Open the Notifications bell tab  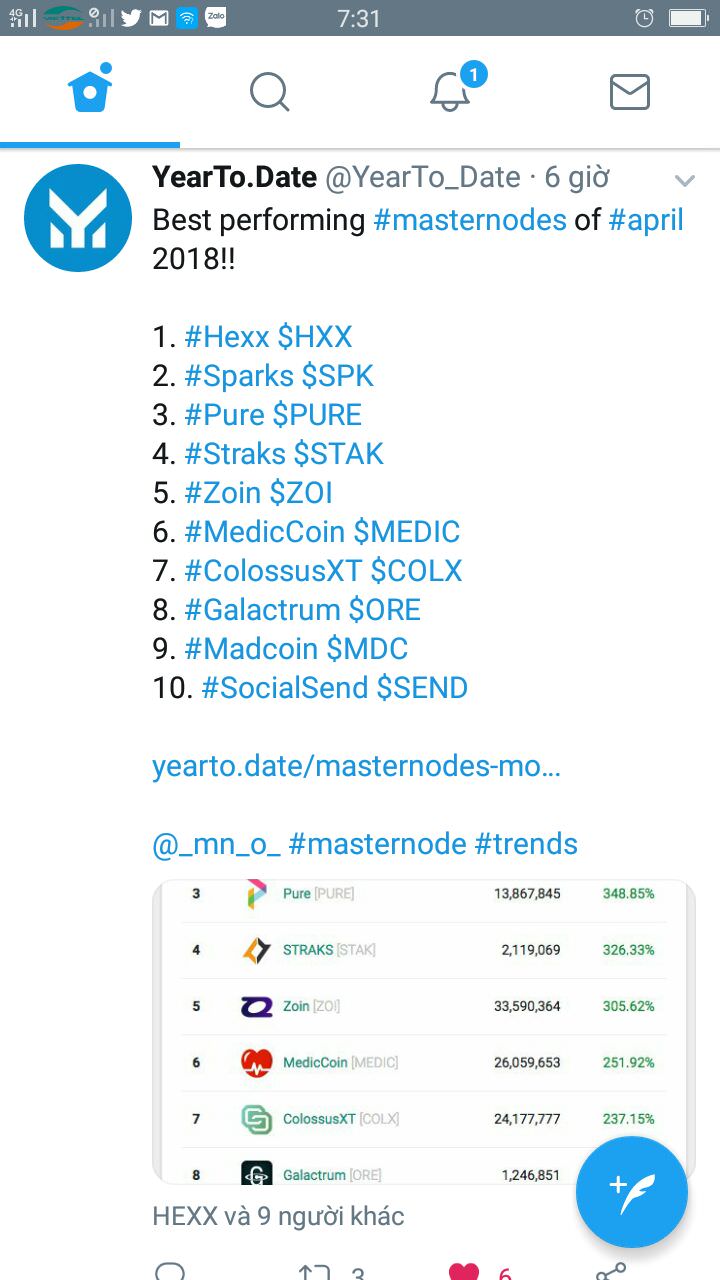click(450, 92)
